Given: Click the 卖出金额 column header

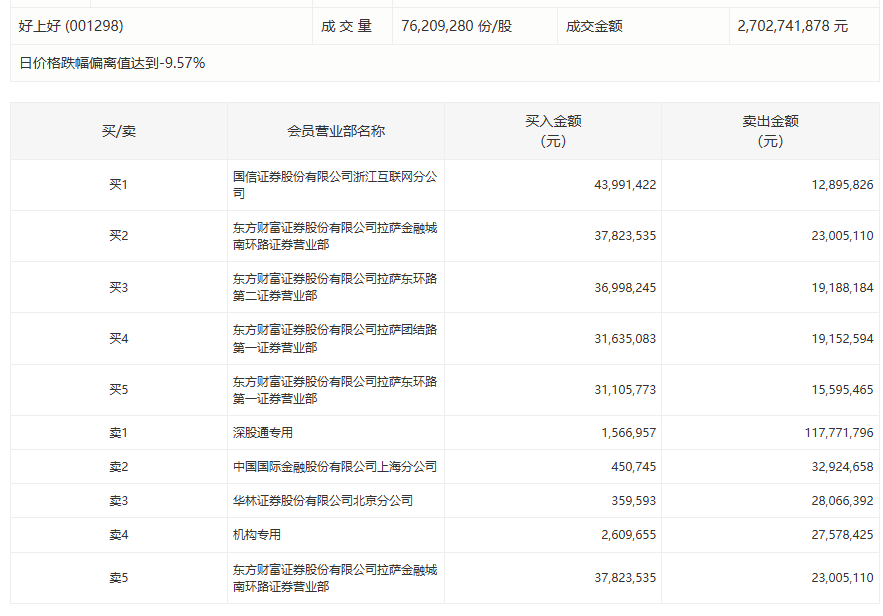Looking at the screenshot, I should 770,131.
